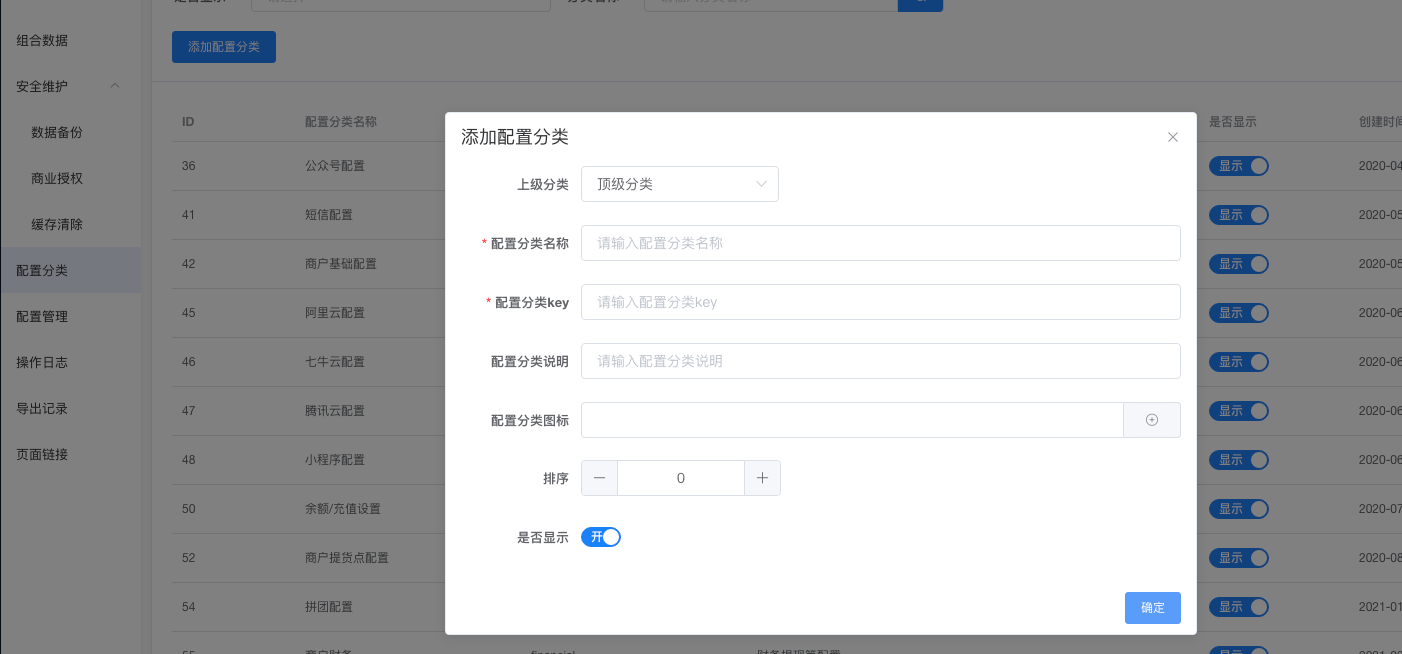Open 导出记录 in sidebar
This screenshot has width=1402, height=654.
[x=42, y=408]
